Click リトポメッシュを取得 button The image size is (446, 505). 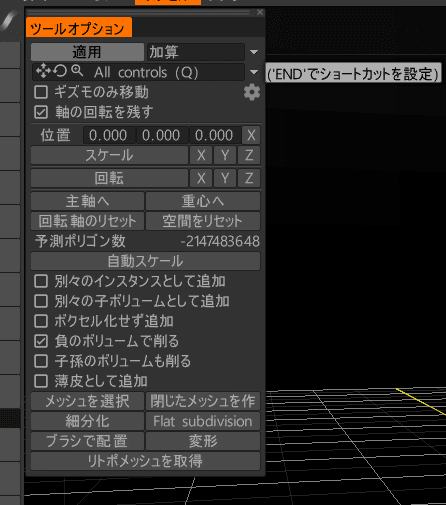pos(145,461)
